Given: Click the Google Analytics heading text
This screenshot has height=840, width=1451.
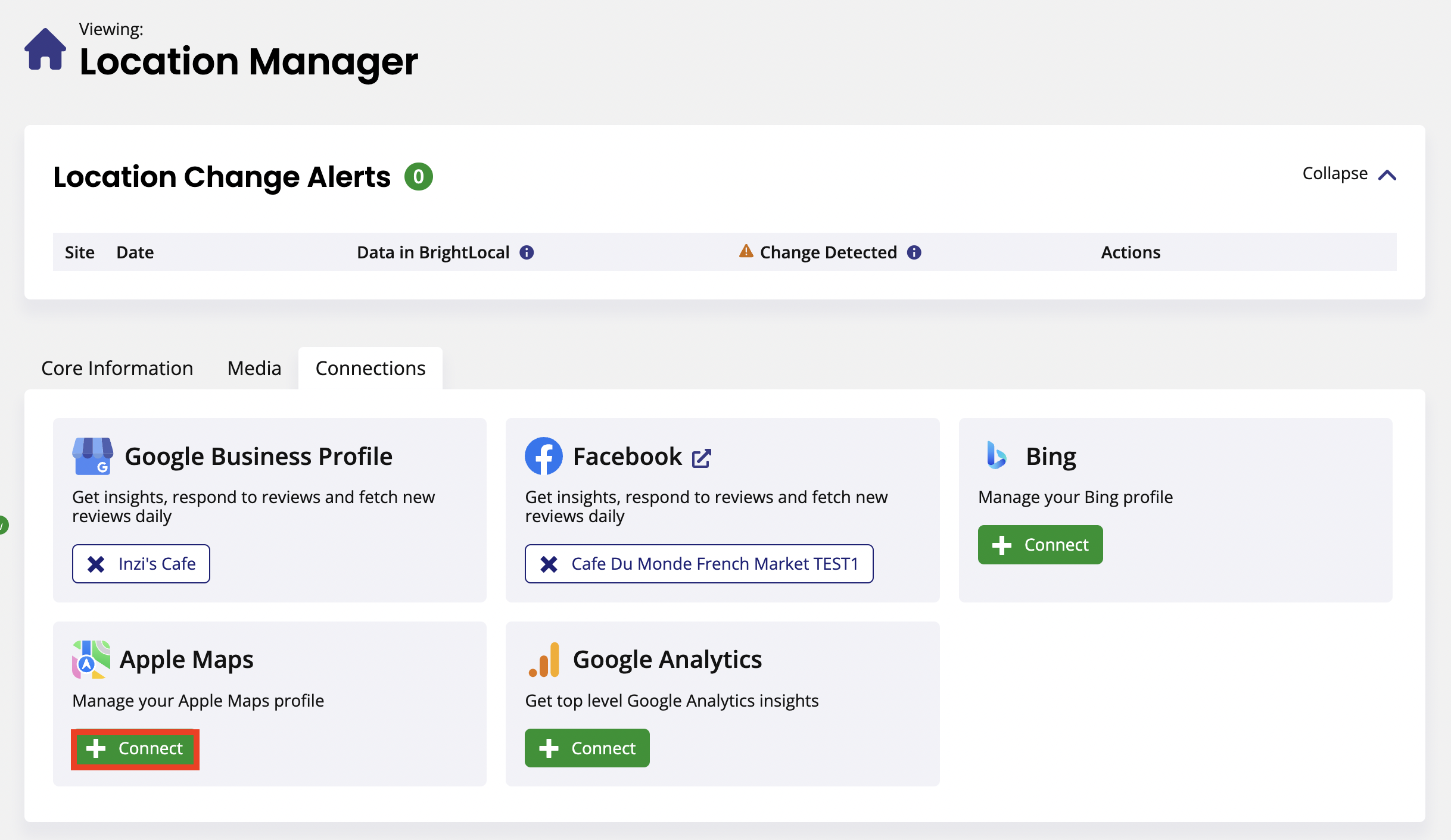Looking at the screenshot, I should [667, 660].
